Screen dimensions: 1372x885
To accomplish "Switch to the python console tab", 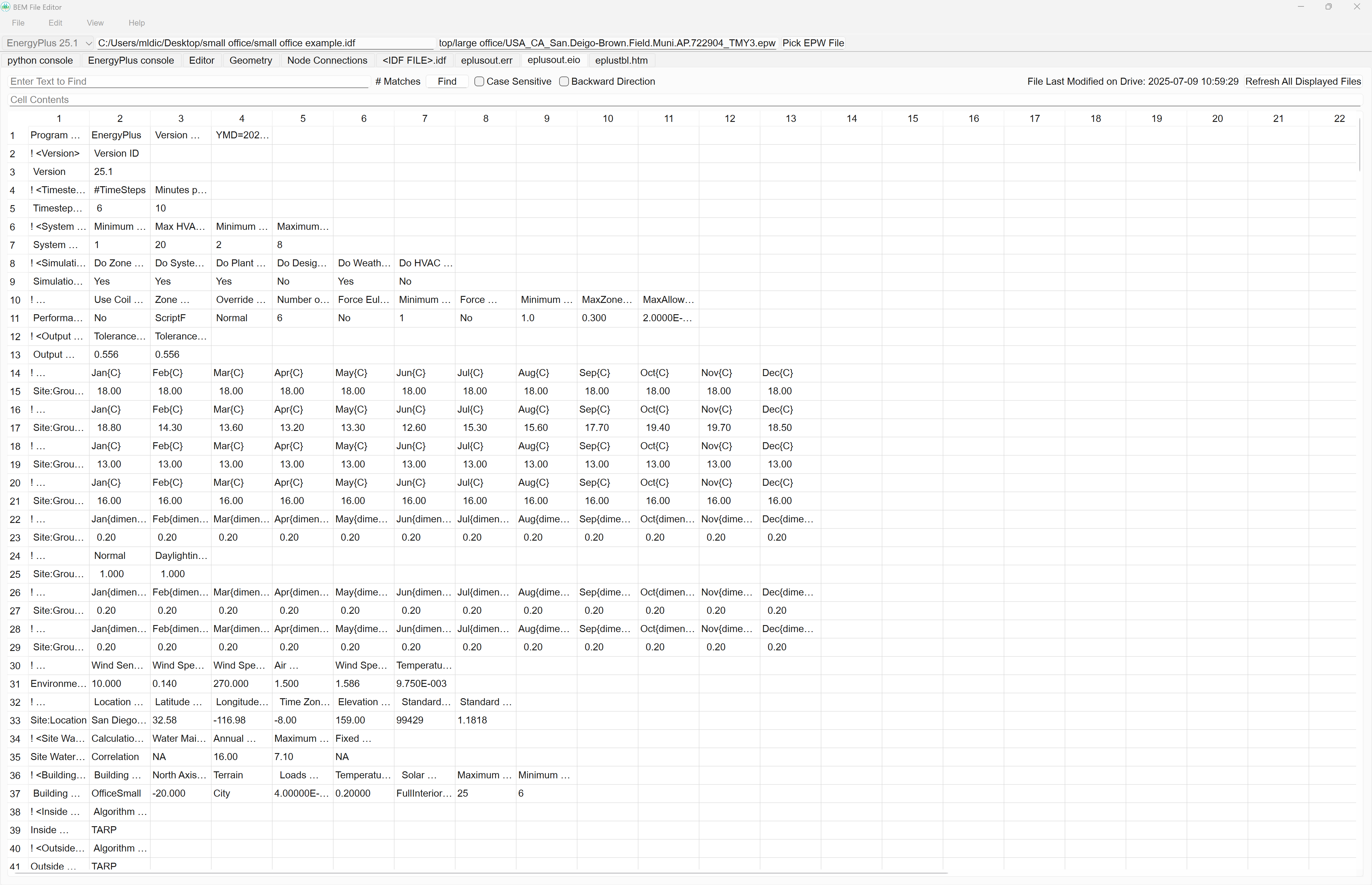I will (40, 60).
